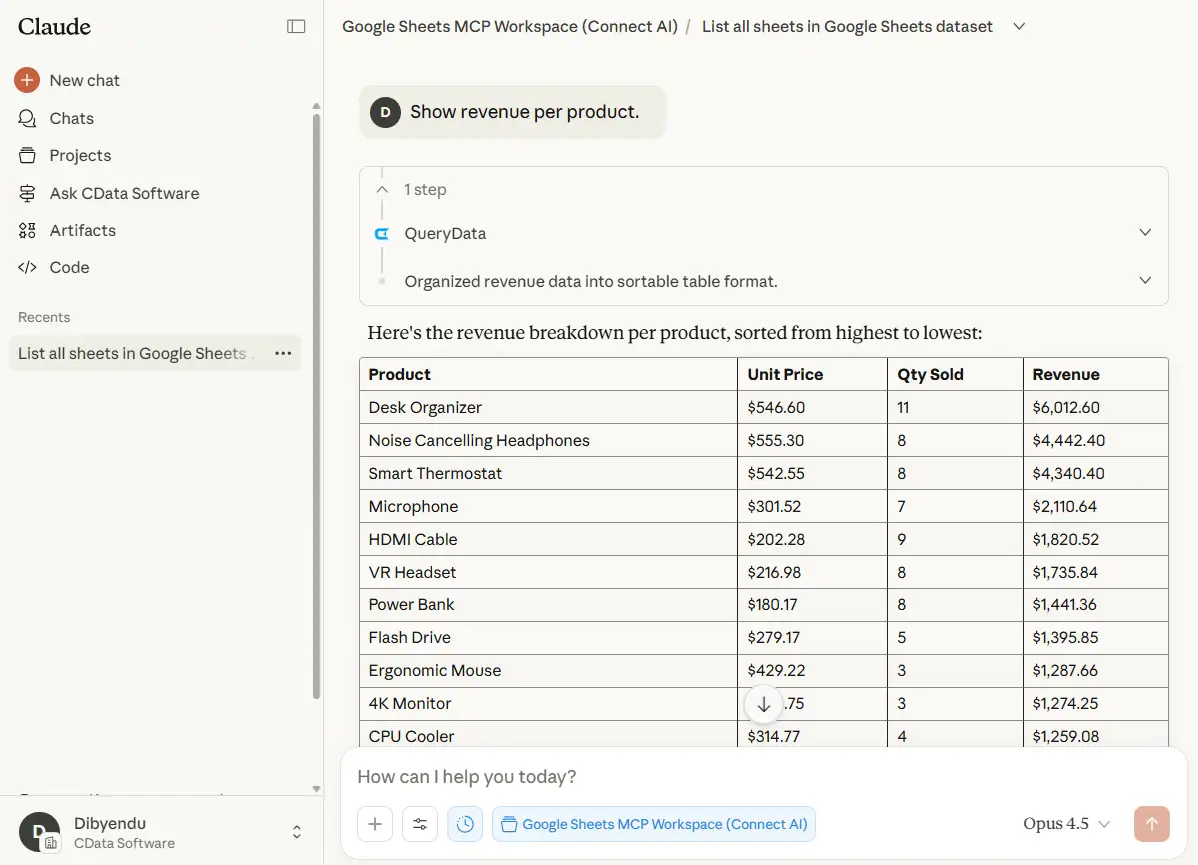Click the Recents section heading
The image size is (1198, 865).
[44, 317]
